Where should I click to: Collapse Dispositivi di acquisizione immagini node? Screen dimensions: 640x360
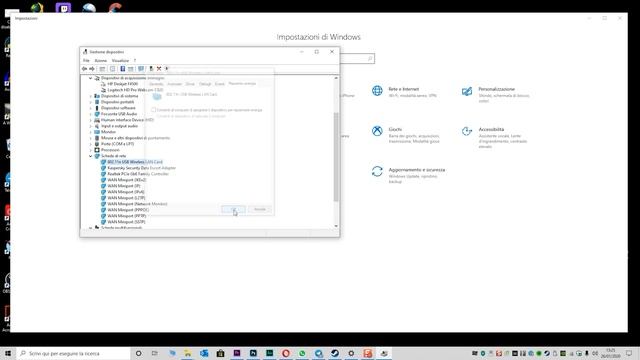click(x=91, y=78)
